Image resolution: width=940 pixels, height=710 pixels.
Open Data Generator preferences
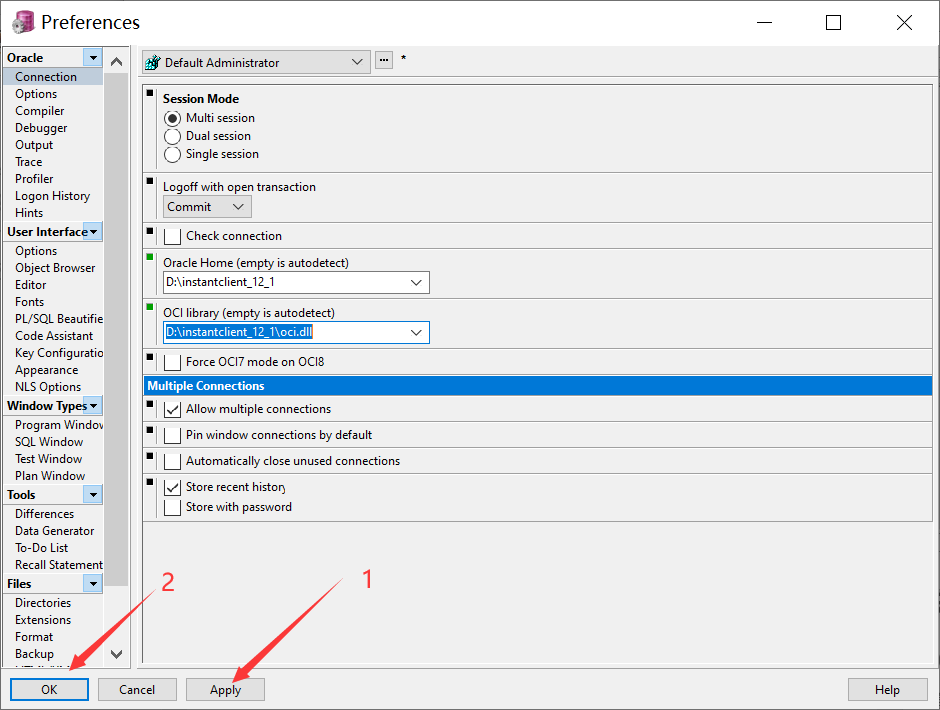tap(55, 531)
